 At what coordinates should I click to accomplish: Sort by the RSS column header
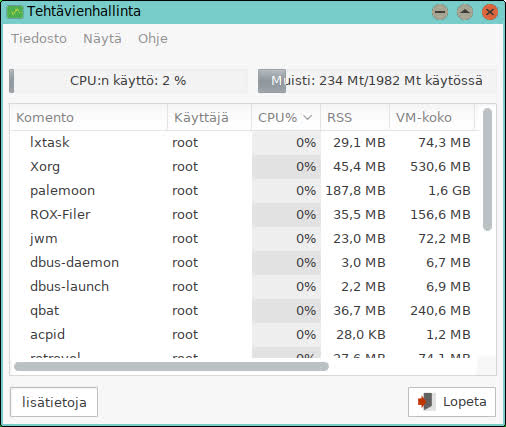tap(355, 117)
